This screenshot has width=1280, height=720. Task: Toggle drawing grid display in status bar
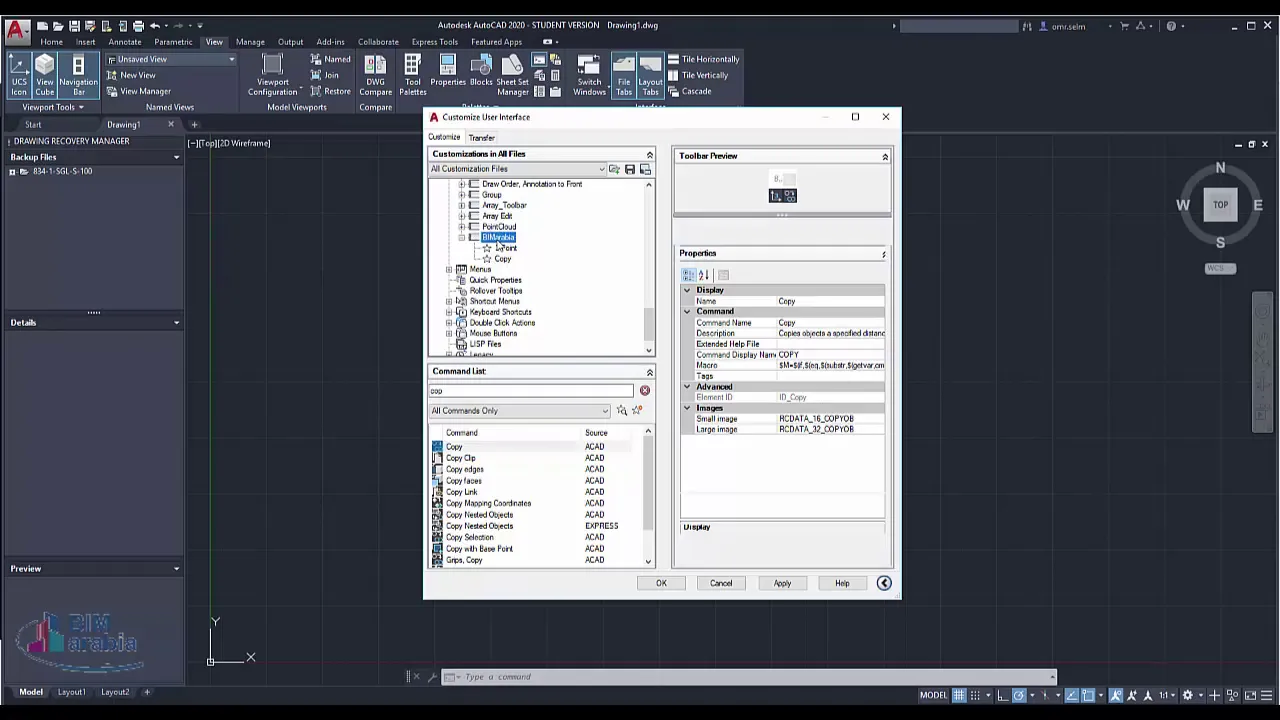tap(959, 695)
